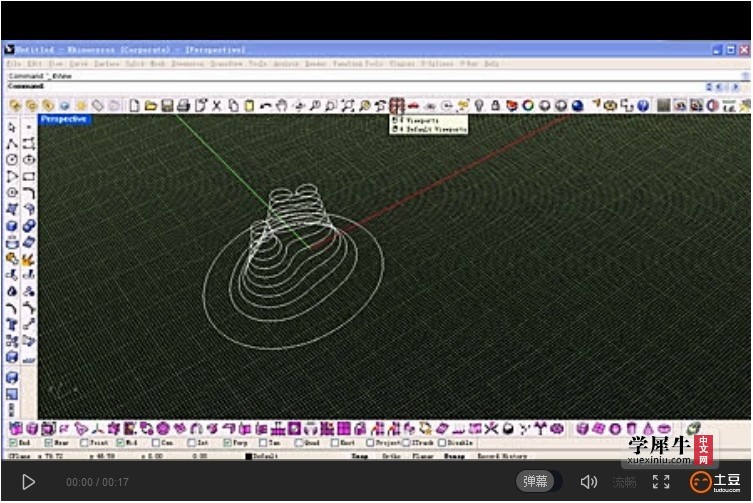The height and width of the screenshot is (503, 753).
Task: Click the rightmost icon of bottom purple toolbar
Action: pyautogui.click(x=693, y=428)
